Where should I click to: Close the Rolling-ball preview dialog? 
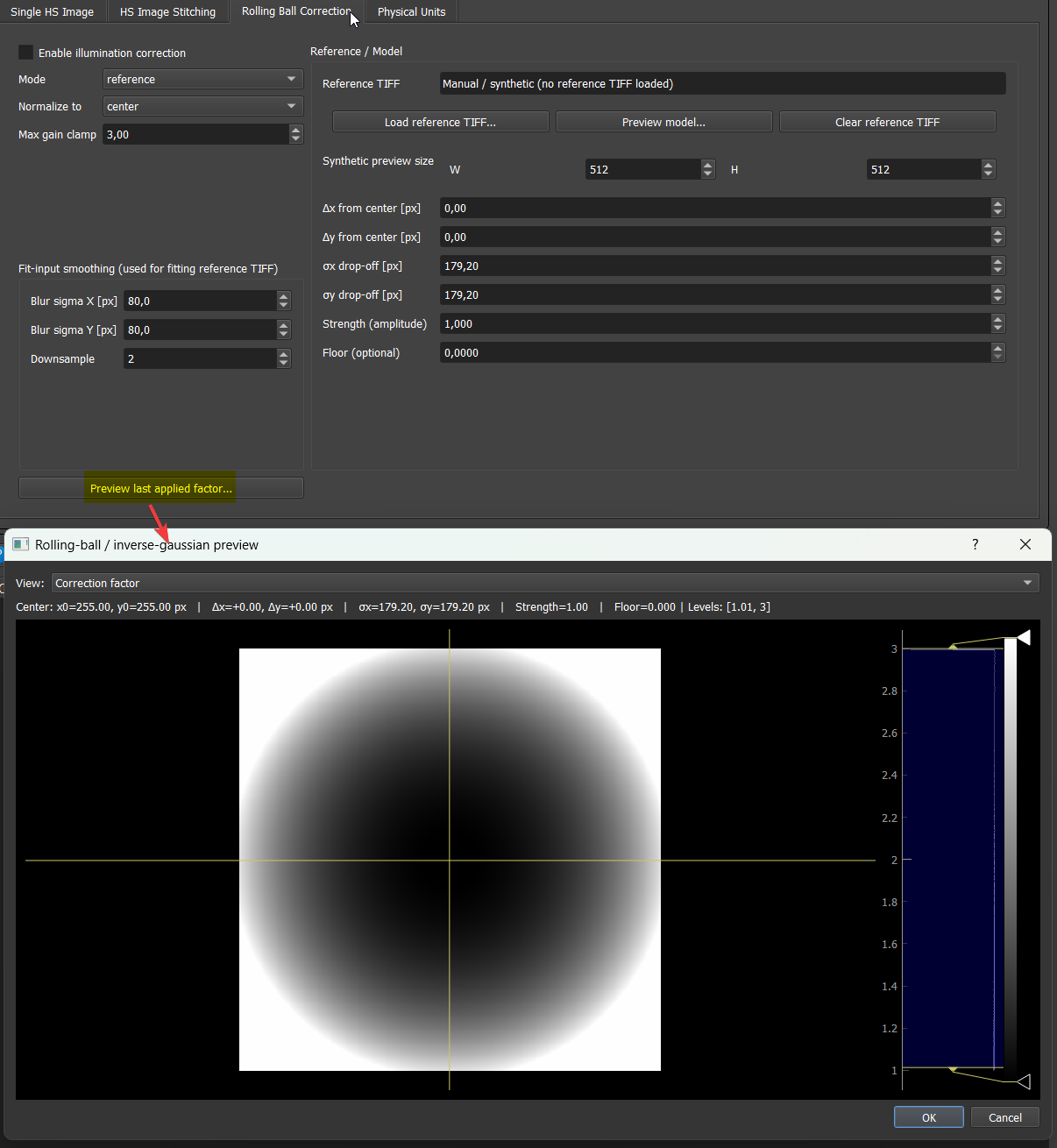(x=1025, y=544)
